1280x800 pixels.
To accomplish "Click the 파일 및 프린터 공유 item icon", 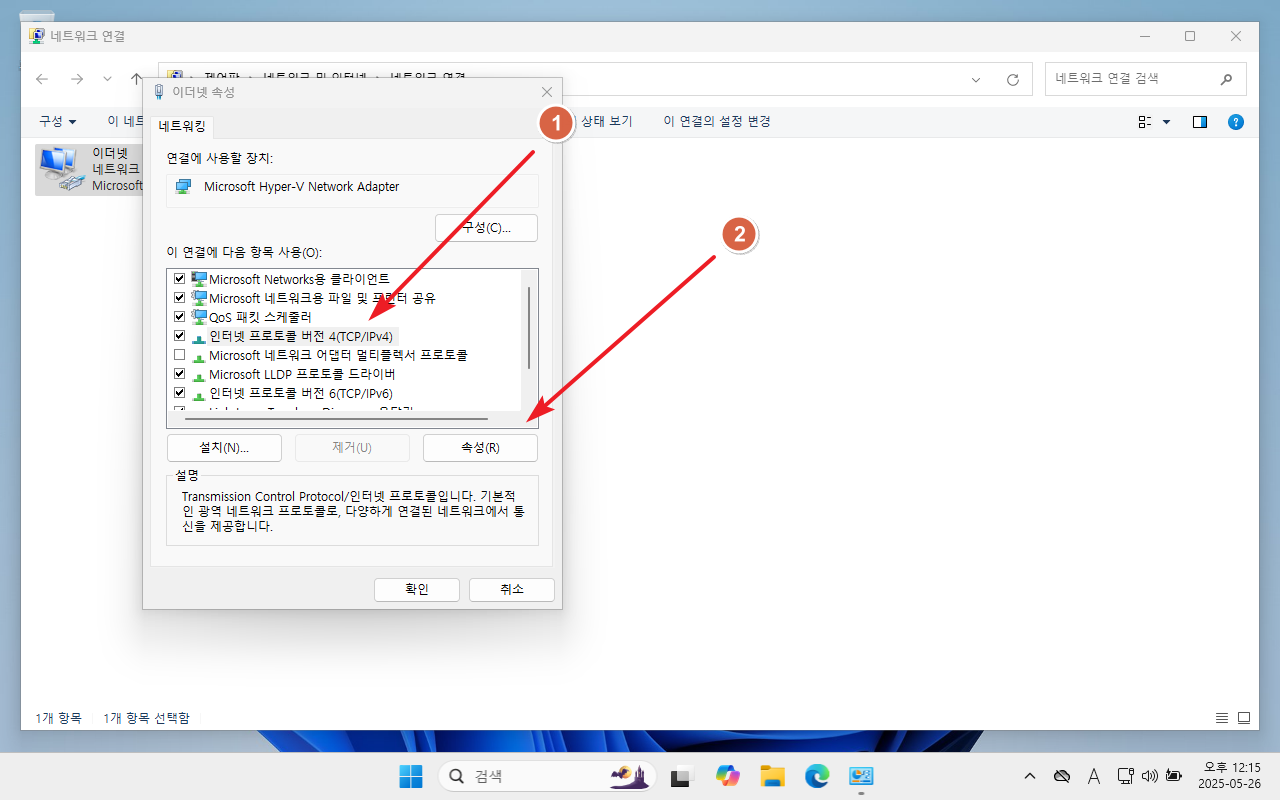I will 199,298.
